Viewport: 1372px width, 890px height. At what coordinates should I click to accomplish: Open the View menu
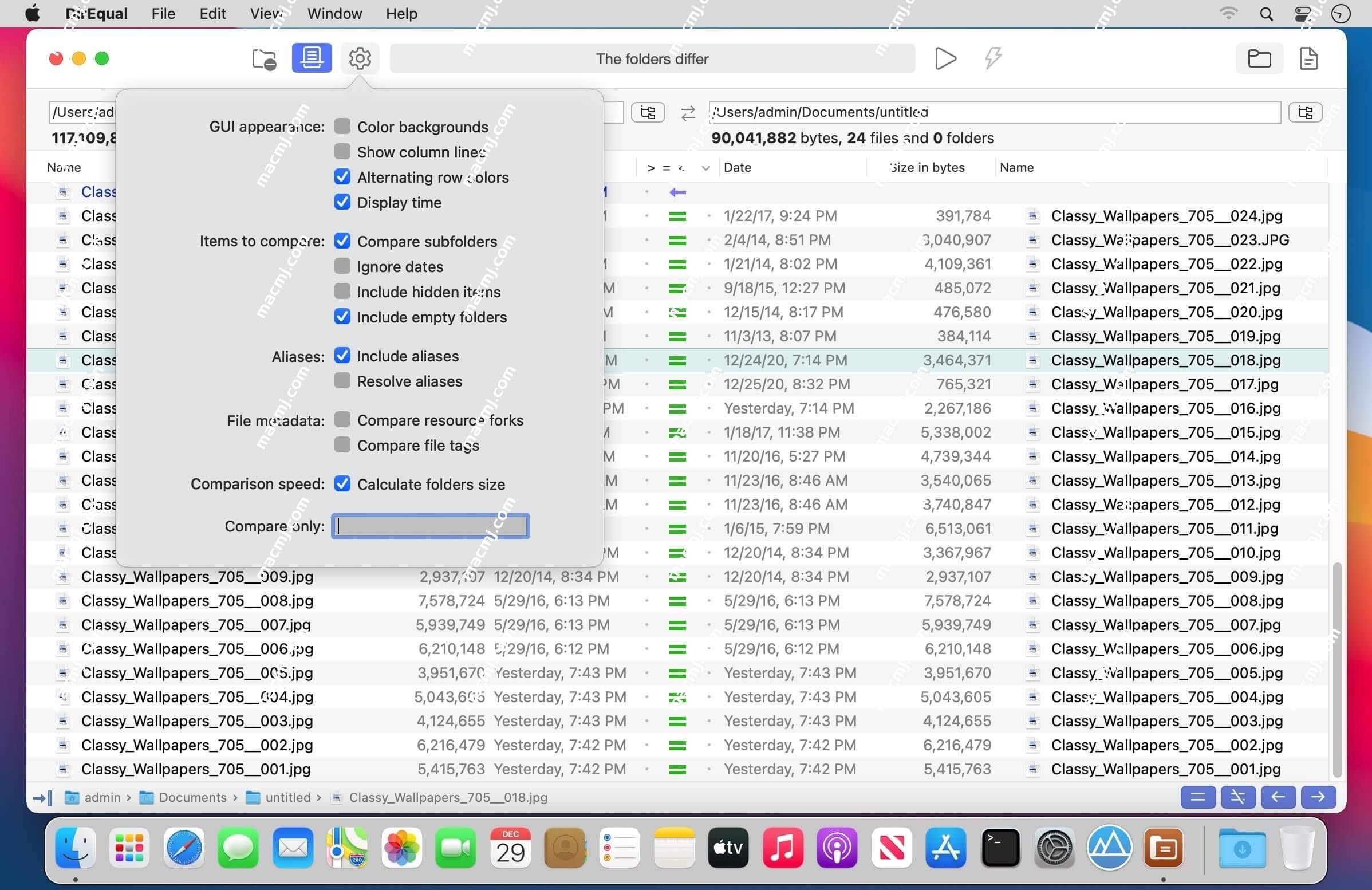(266, 13)
